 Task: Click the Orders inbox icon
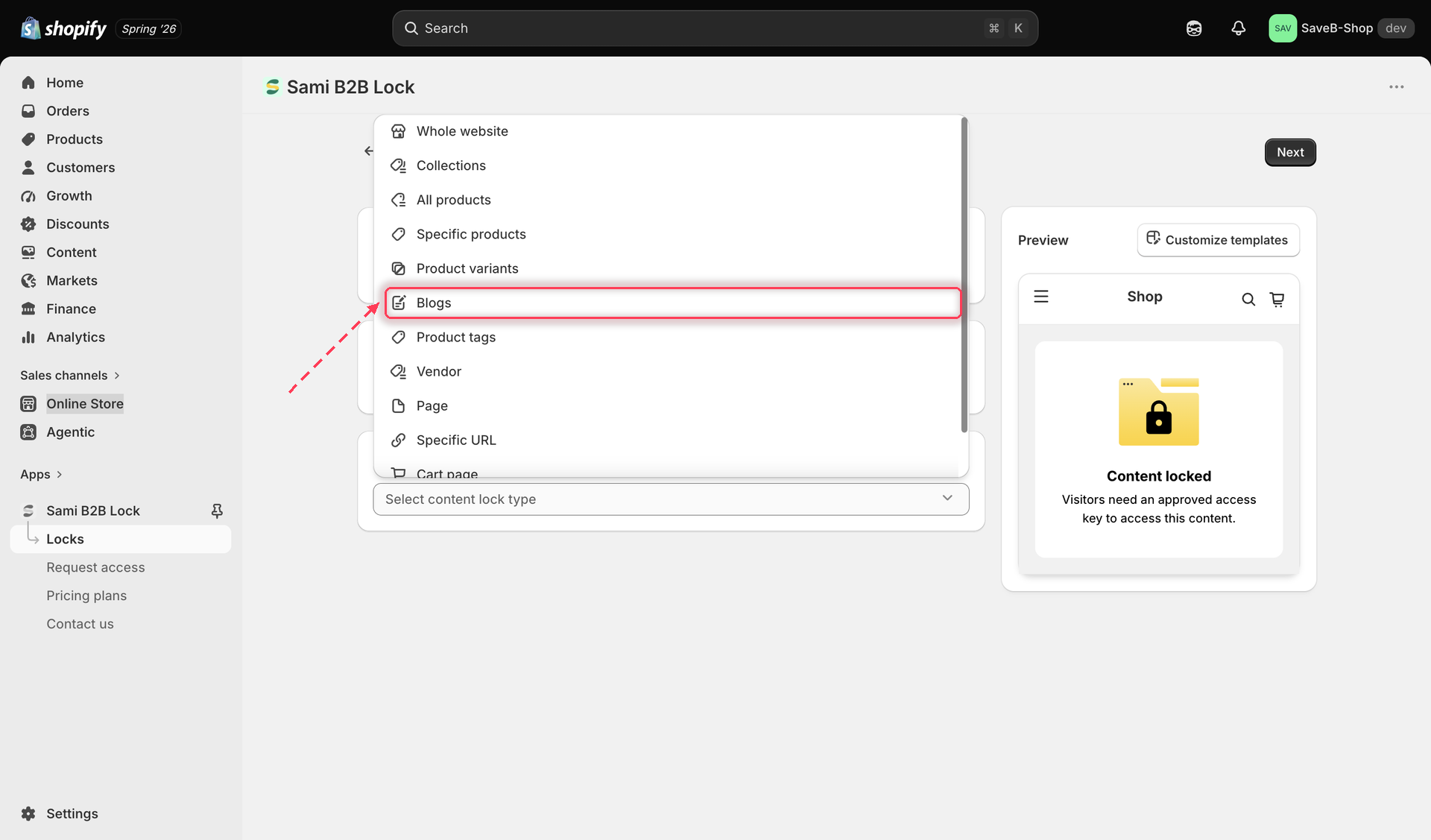click(28, 111)
